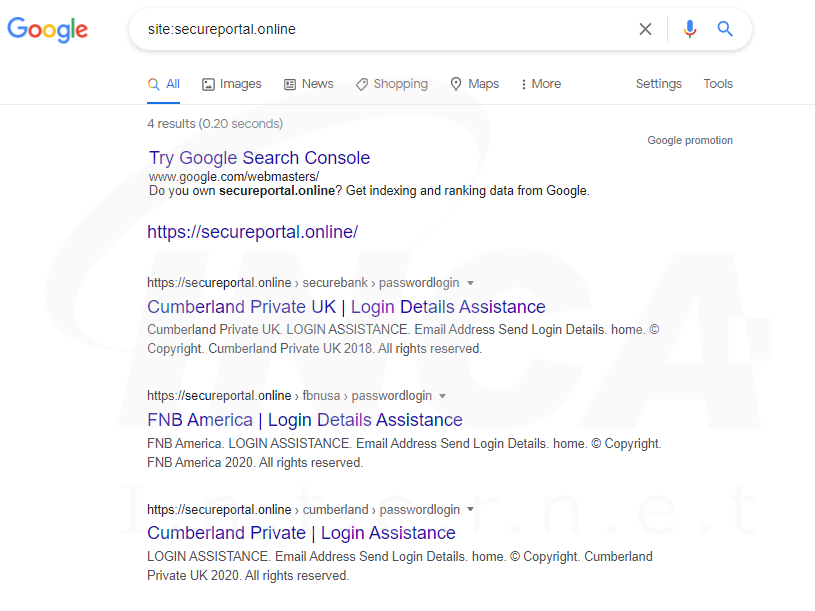Open Cumberland Private UK Login Details Assistance
The width and height of the screenshot is (815, 611).
pos(346,307)
